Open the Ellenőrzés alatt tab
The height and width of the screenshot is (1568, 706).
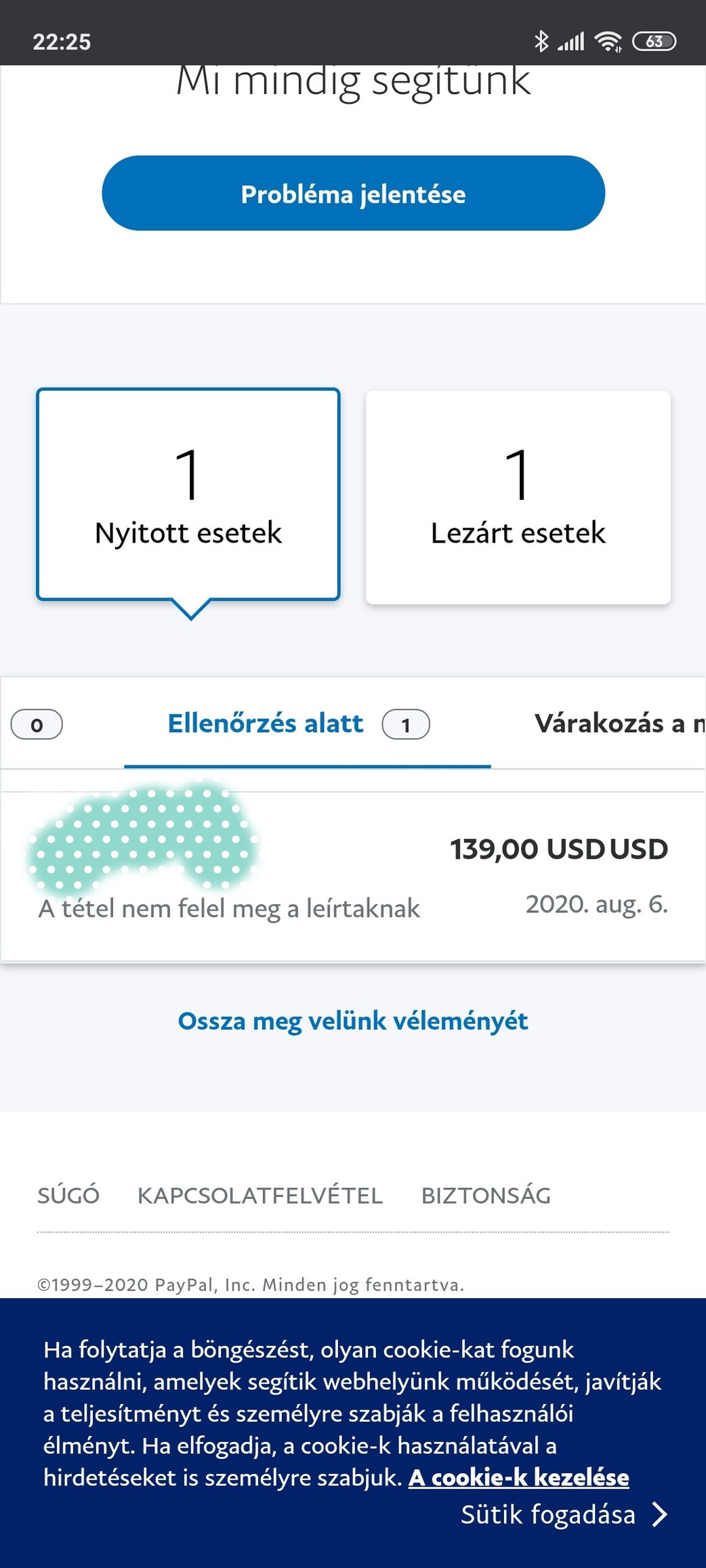(x=266, y=723)
